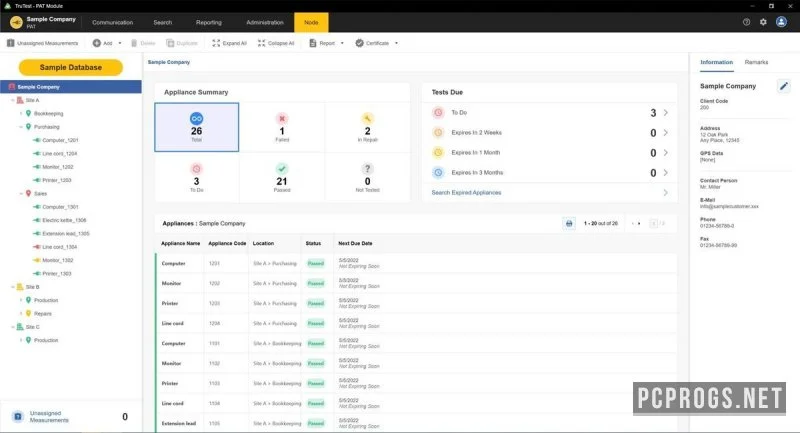Open the Communication menu
Image resolution: width=800 pixels, height=433 pixels.
coord(112,22)
